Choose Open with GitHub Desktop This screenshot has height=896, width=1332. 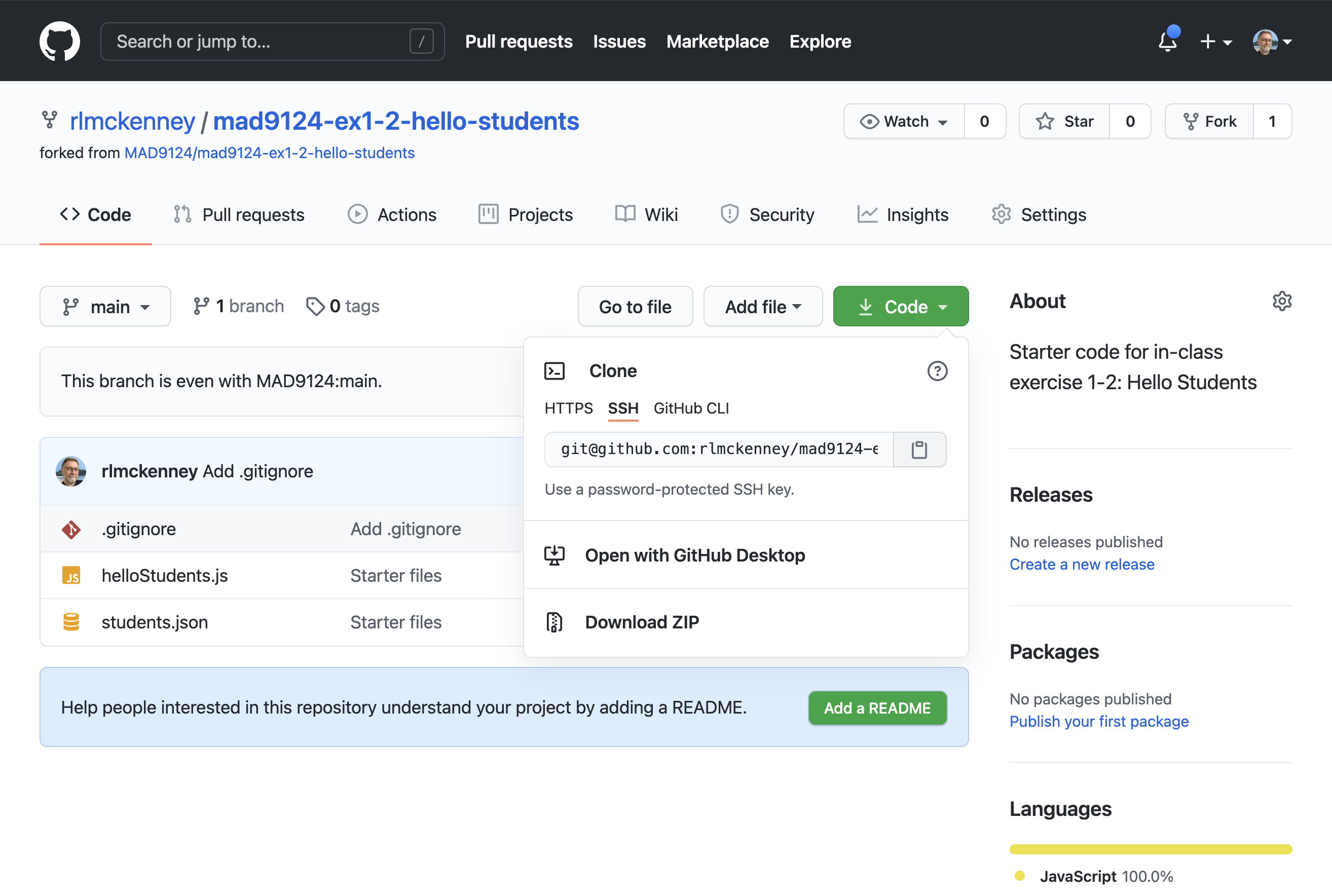coord(746,555)
